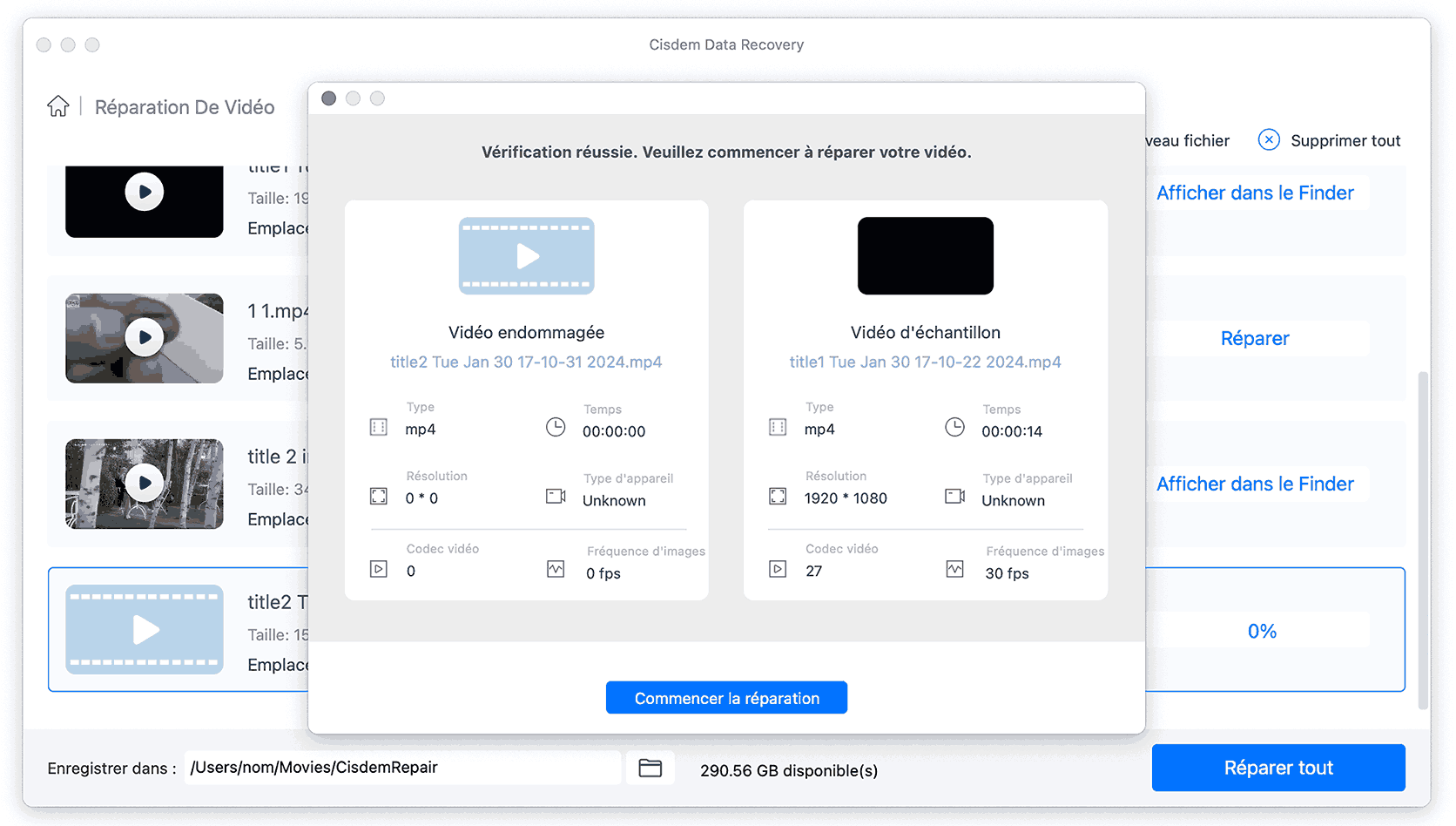This screenshot has width=1456, height=826.
Task: Click Afficher dans le Finder for first video
Action: (1255, 193)
